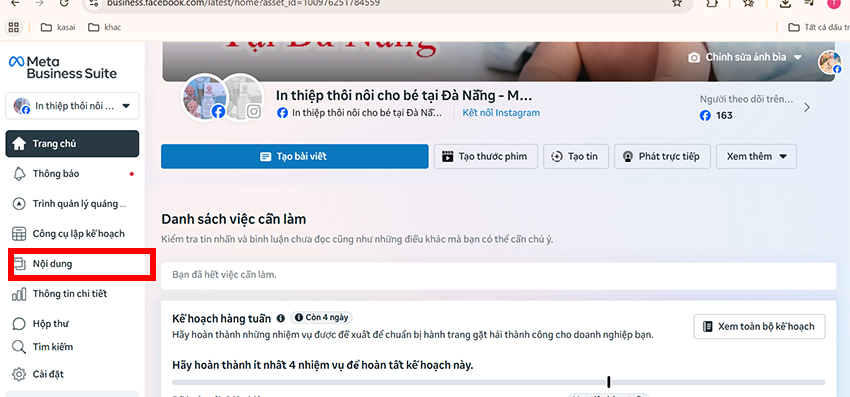This screenshot has height=397, width=850.
Task: Open Cài đặt settings
Action: pyautogui.click(x=72, y=374)
